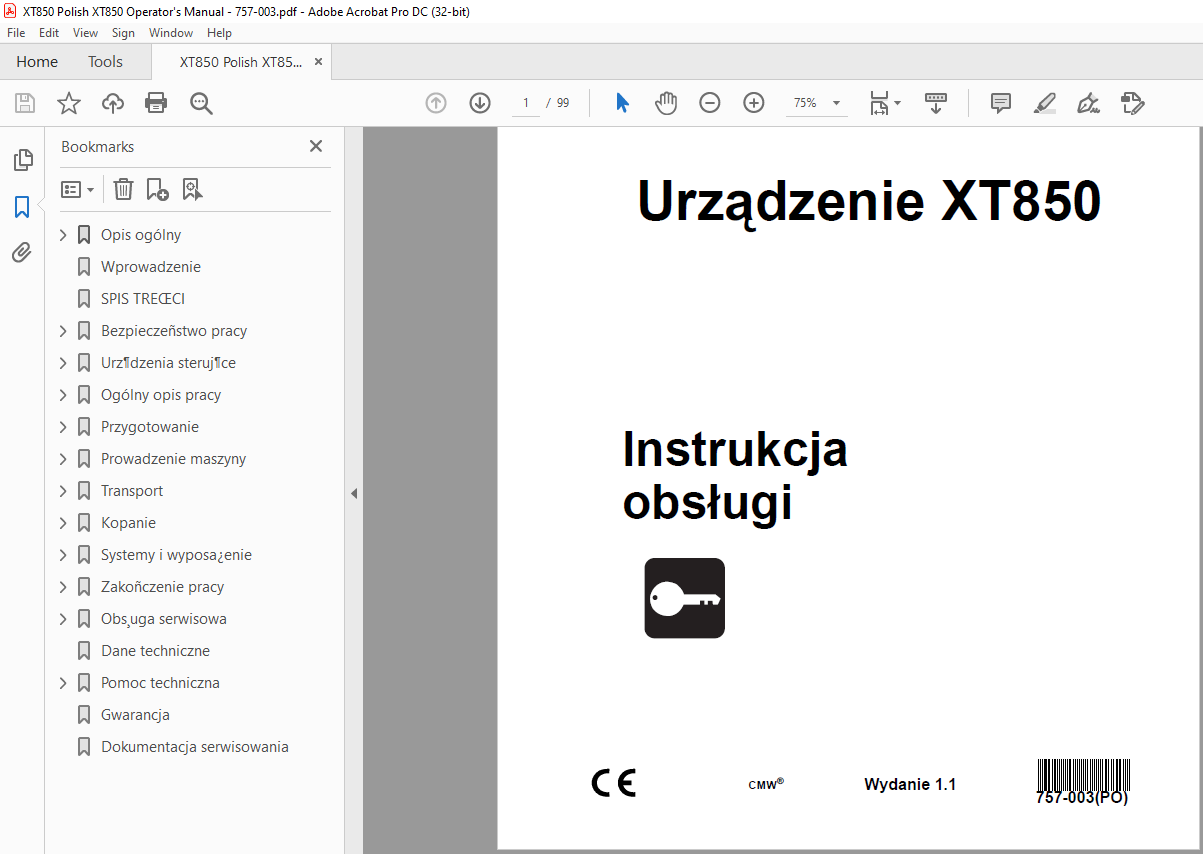Open the Sign menu

click(x=123, y=33)
